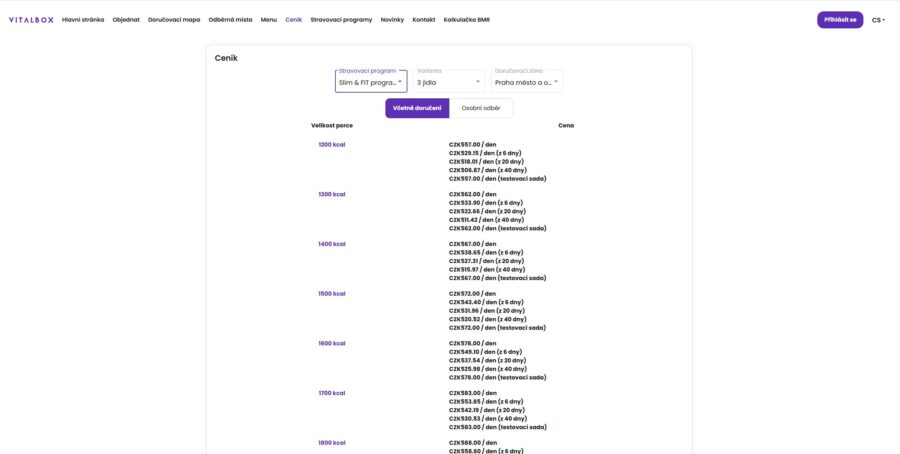Click price CZK527.31 / den (z 20 dny)
The image size is (900, 454).
point(487,261)
